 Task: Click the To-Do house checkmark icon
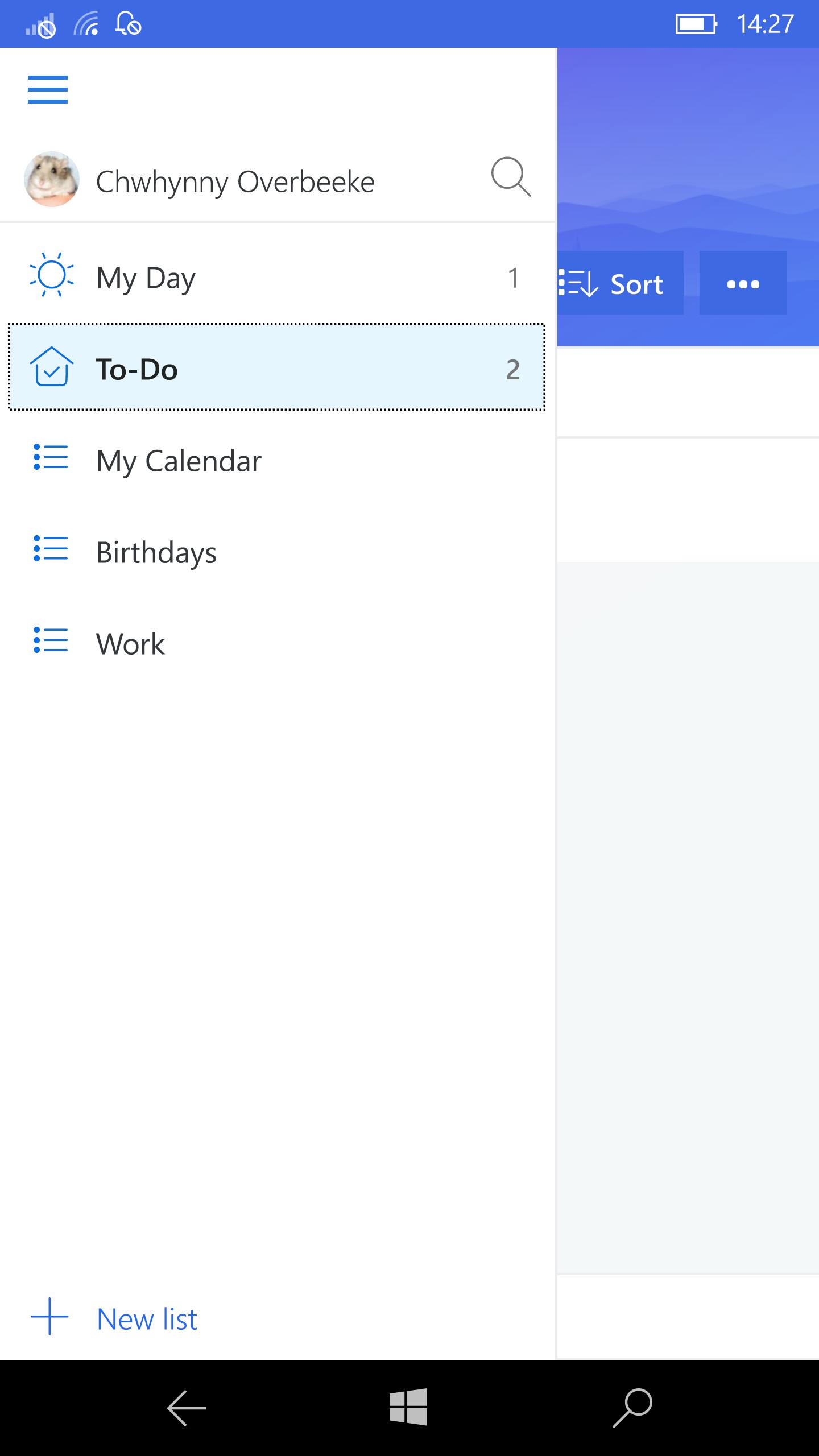51,367
